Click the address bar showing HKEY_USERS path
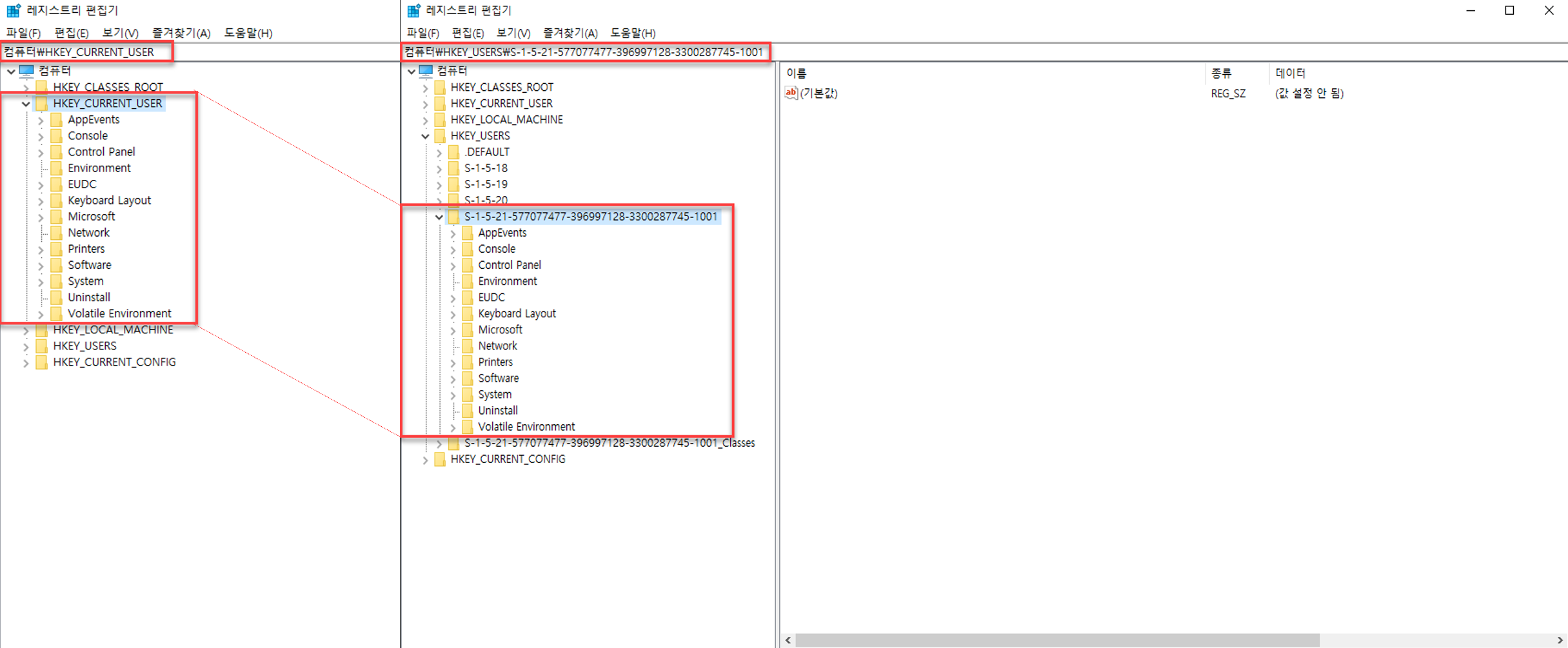The height and width of the screenshot is (648, 1568). (x=586, y=52)
